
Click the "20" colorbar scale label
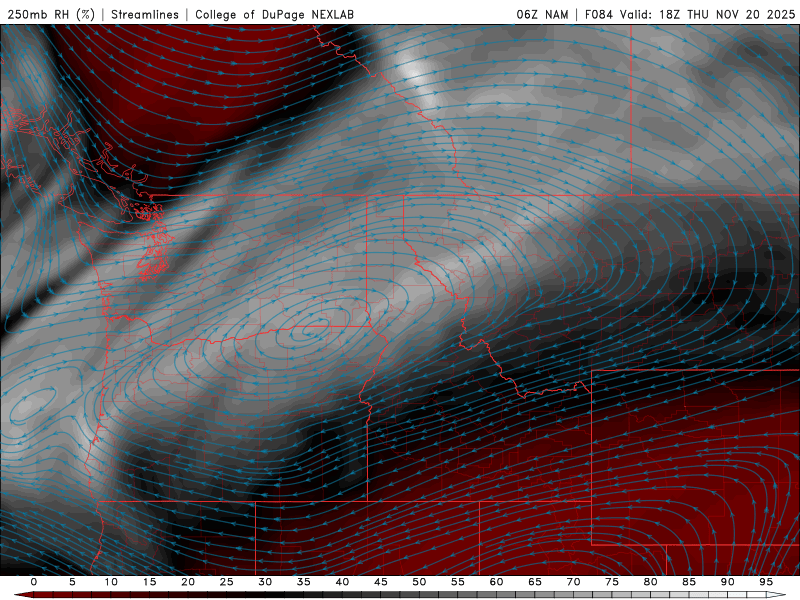(x=188, y=582)
